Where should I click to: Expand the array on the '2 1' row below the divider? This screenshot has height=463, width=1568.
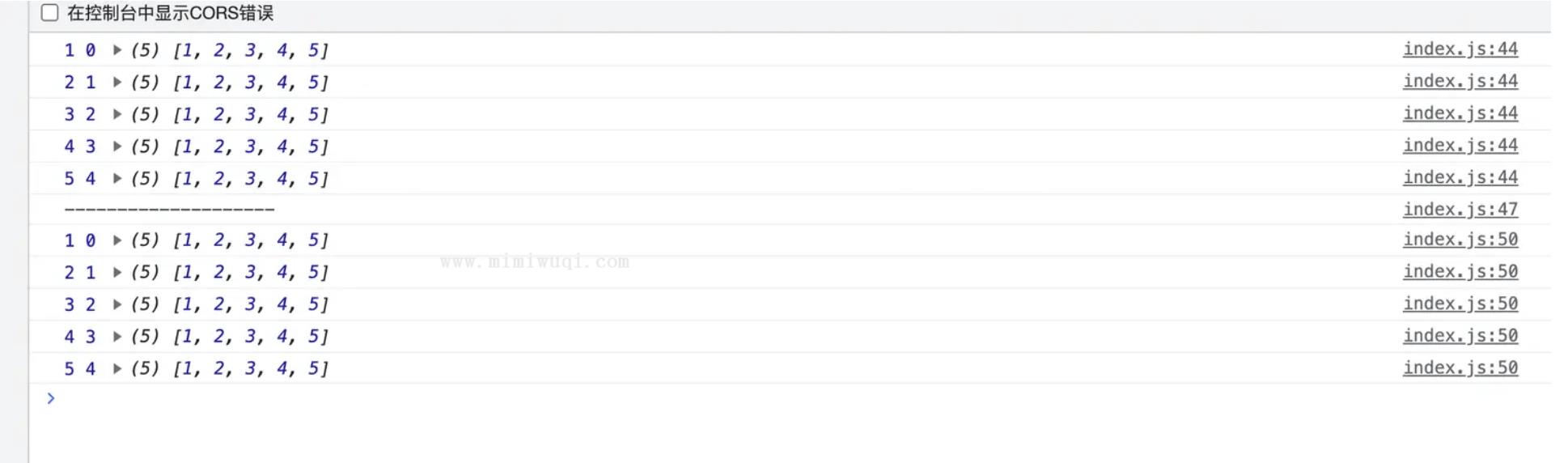pos(117,272)
